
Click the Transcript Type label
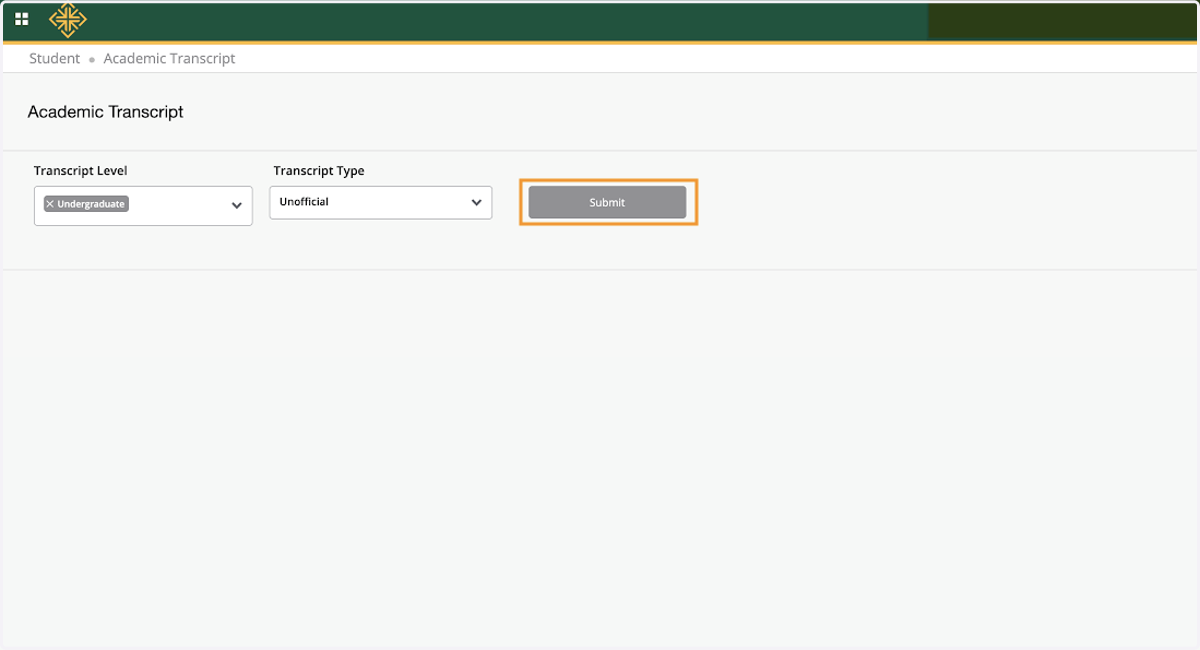click(x=319, y=171)
